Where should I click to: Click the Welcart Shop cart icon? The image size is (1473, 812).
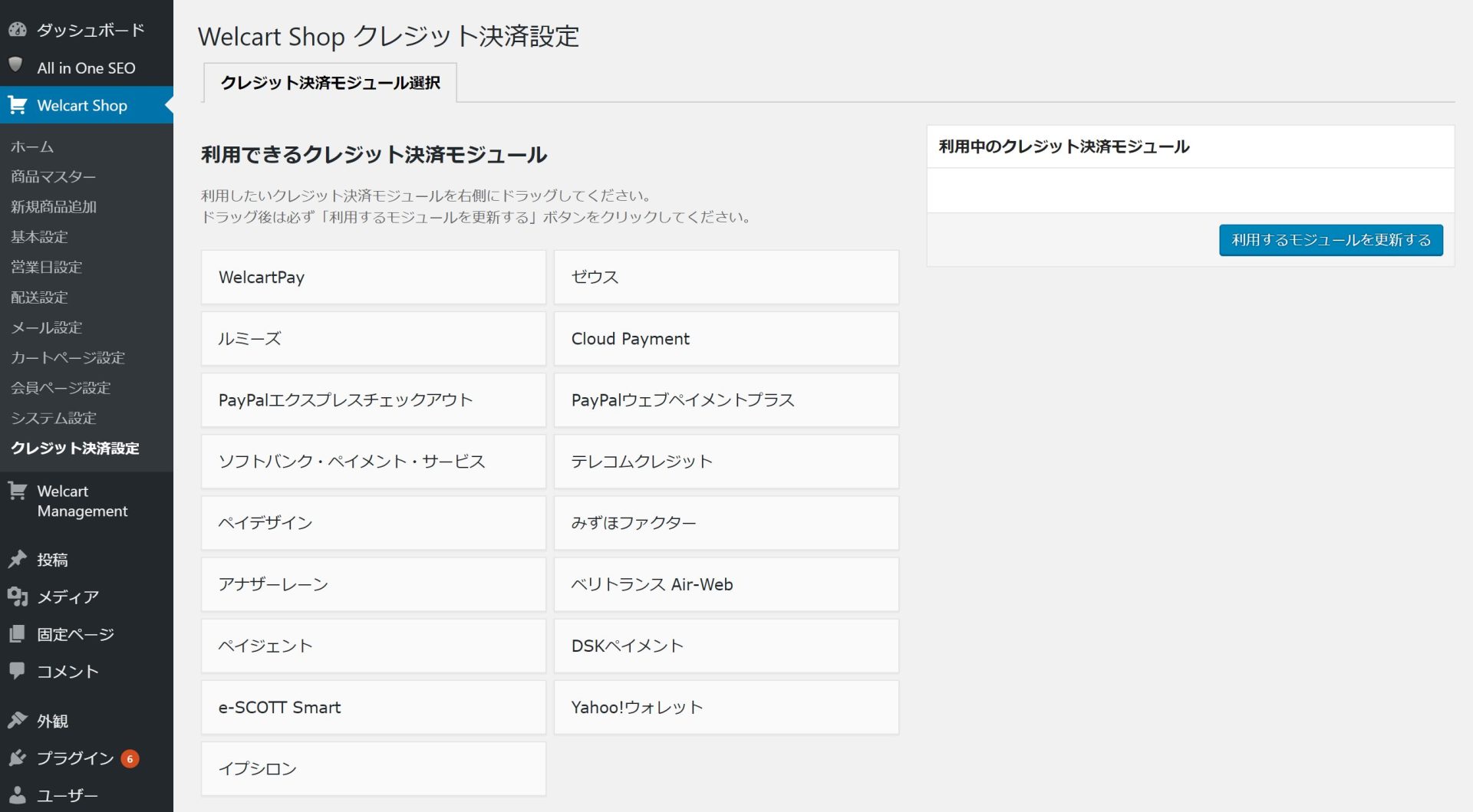[18, 105]
